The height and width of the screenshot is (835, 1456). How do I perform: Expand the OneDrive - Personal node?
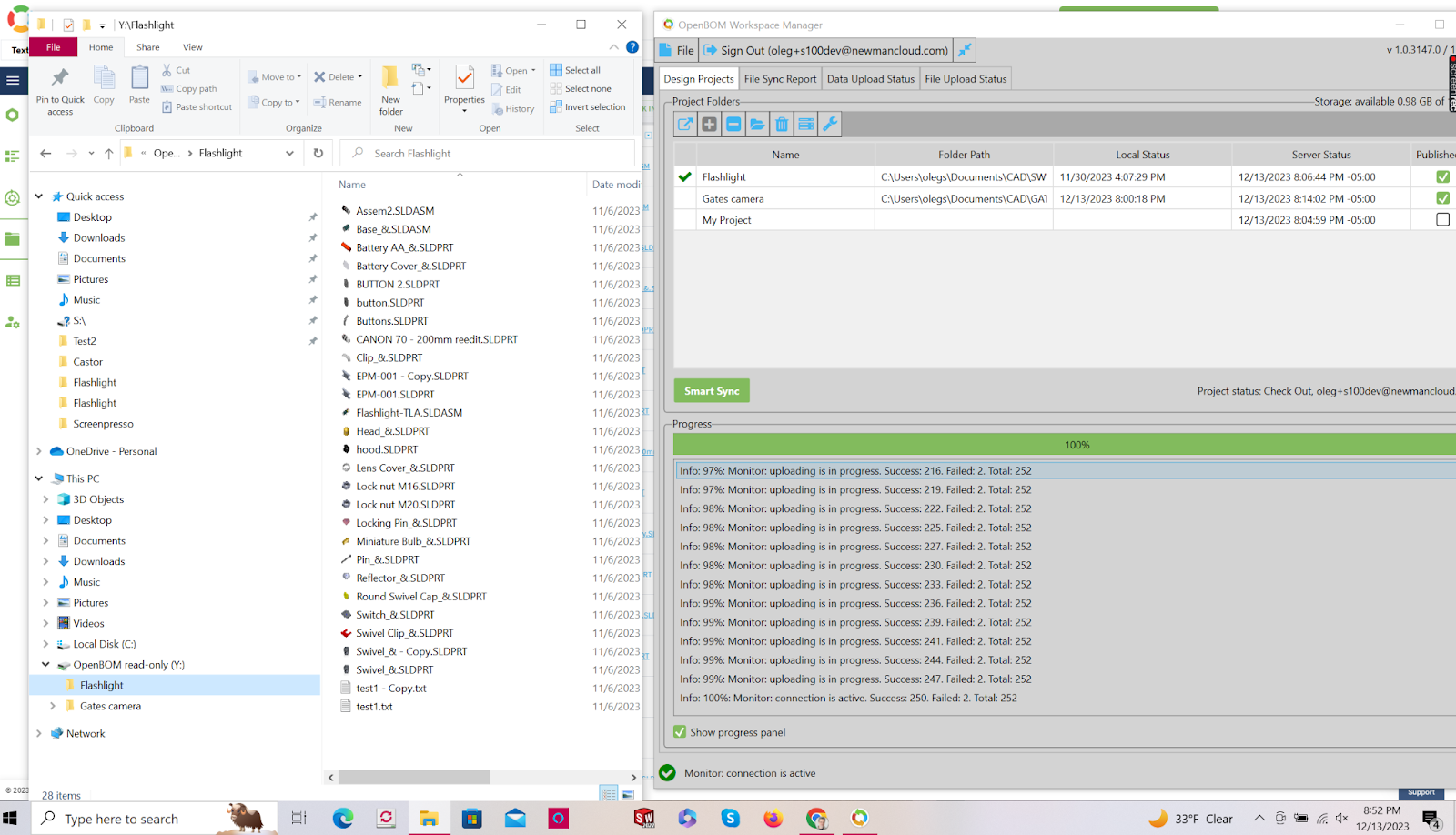[x=39, y=451]
